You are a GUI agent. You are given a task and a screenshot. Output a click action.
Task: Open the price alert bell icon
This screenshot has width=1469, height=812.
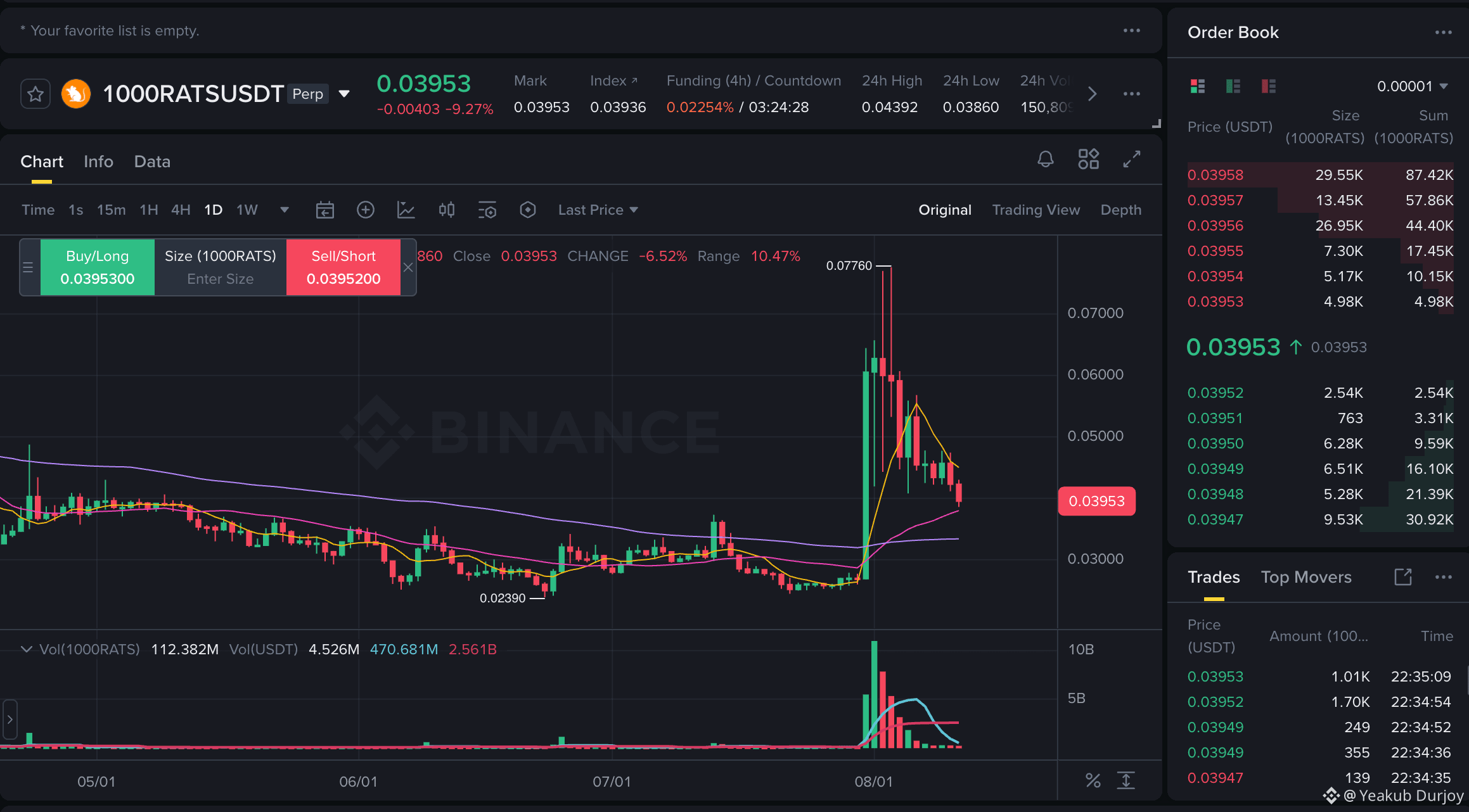(x=1046, y=159)
